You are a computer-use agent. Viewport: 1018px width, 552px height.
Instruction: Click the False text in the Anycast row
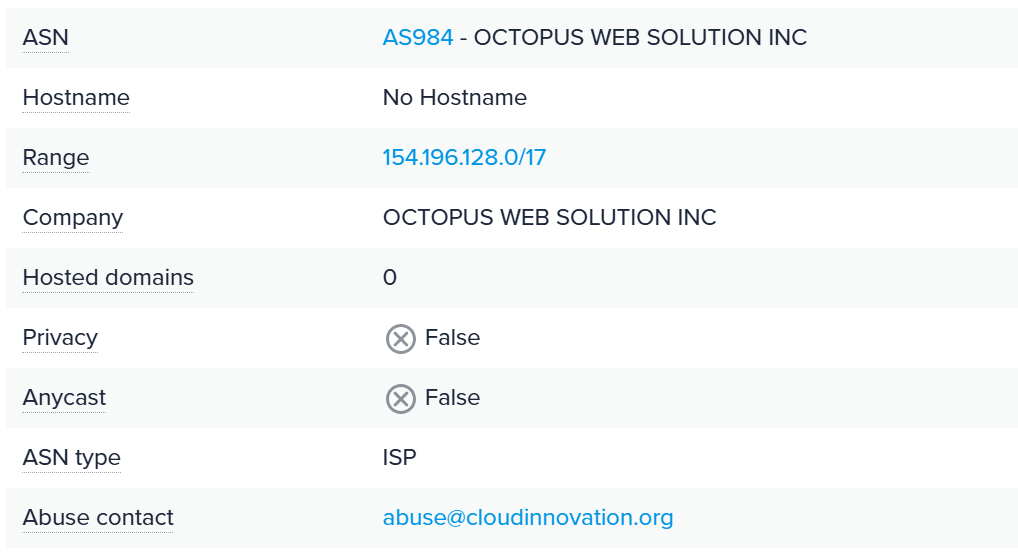click(x=452, y=398)
